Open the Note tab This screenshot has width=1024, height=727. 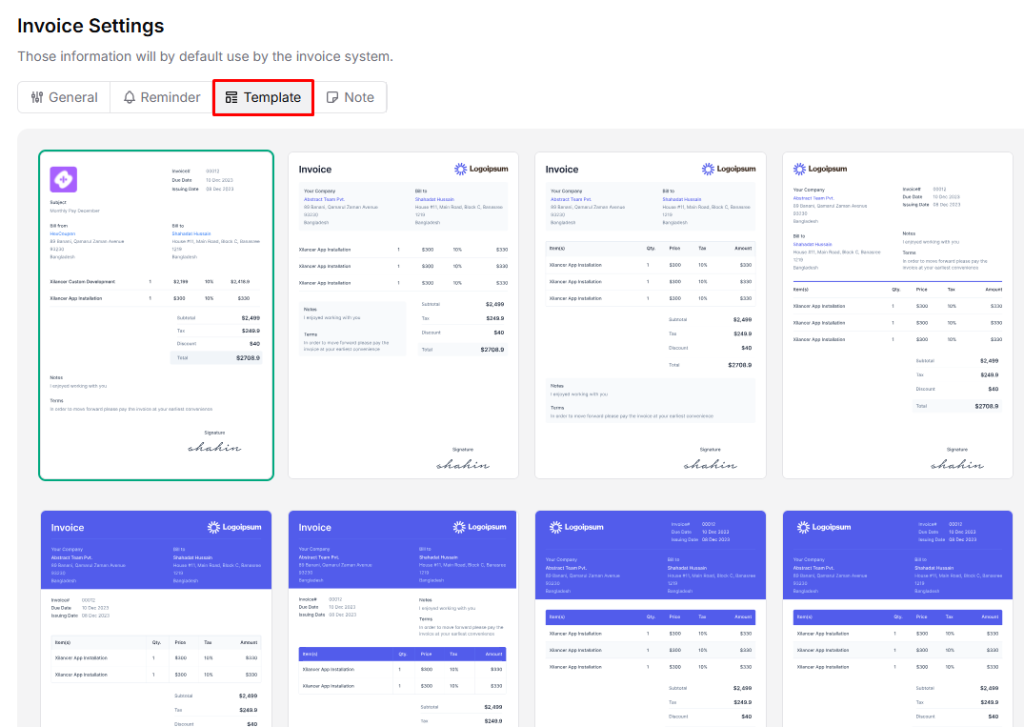351,97
